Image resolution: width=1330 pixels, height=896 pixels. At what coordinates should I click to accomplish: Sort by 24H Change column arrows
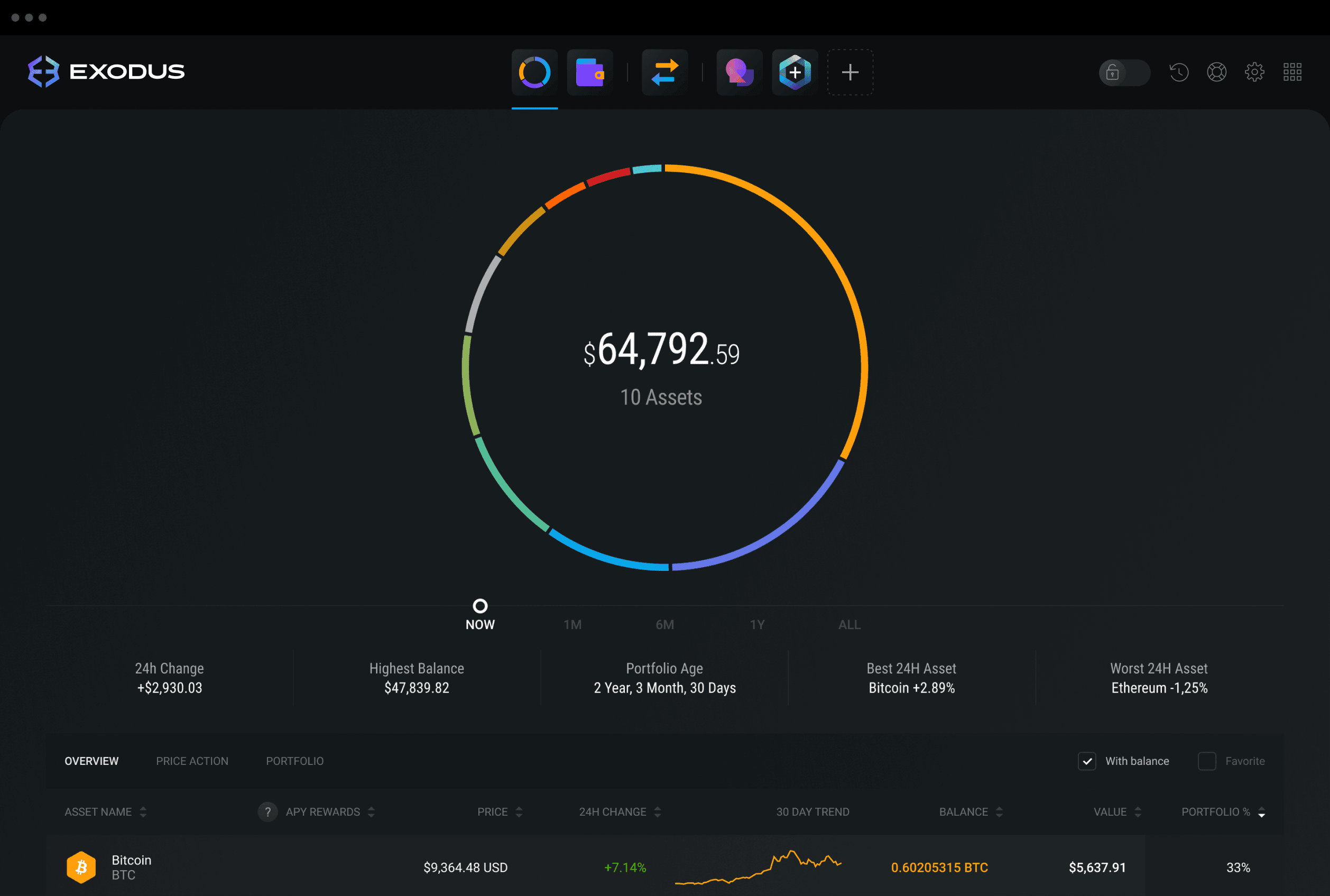click(x=658, y=812)
